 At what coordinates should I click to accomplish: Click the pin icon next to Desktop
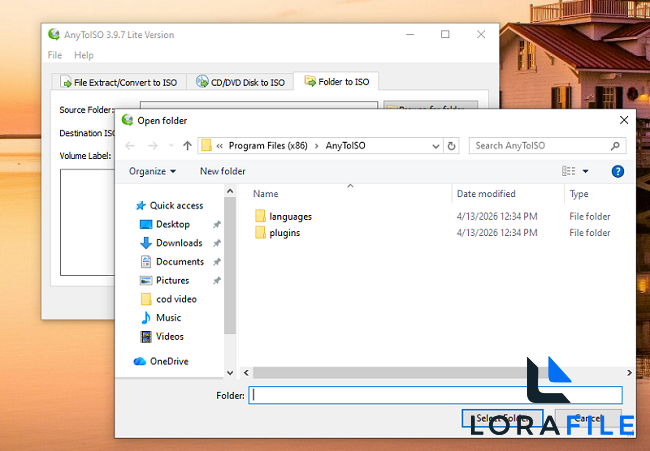point(216,225)
